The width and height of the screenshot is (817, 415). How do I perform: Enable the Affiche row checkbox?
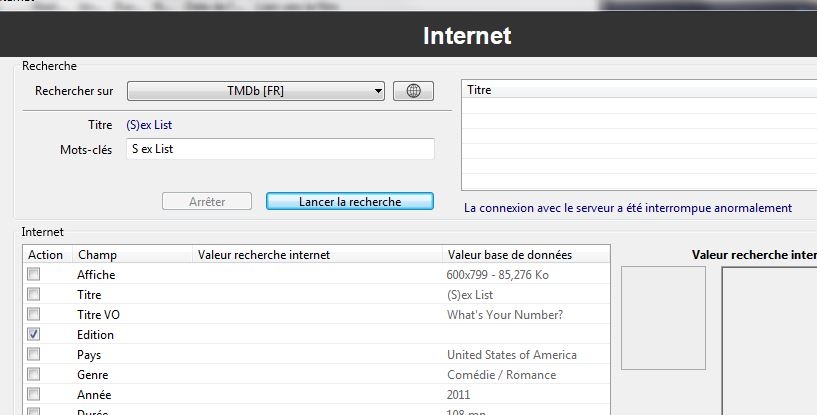point(34,275)
